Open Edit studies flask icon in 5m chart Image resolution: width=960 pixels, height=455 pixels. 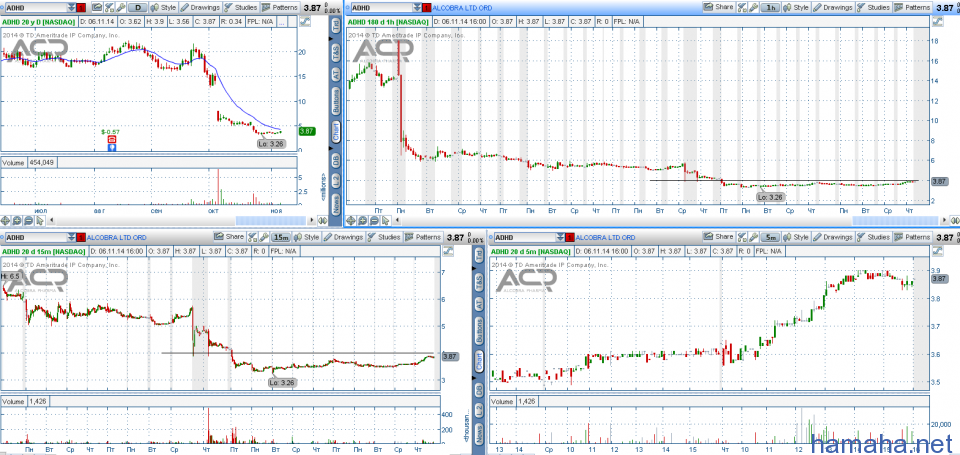741,236
